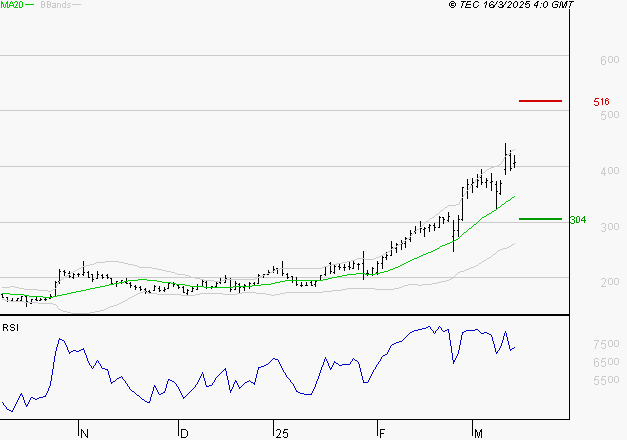Click the 6500 RSI axis label

point(606,362)
